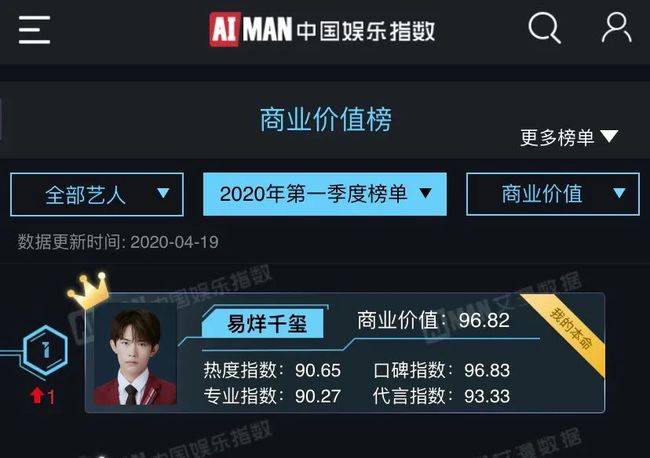Open the 全部艺人 filter dropdown

(97, 194)
